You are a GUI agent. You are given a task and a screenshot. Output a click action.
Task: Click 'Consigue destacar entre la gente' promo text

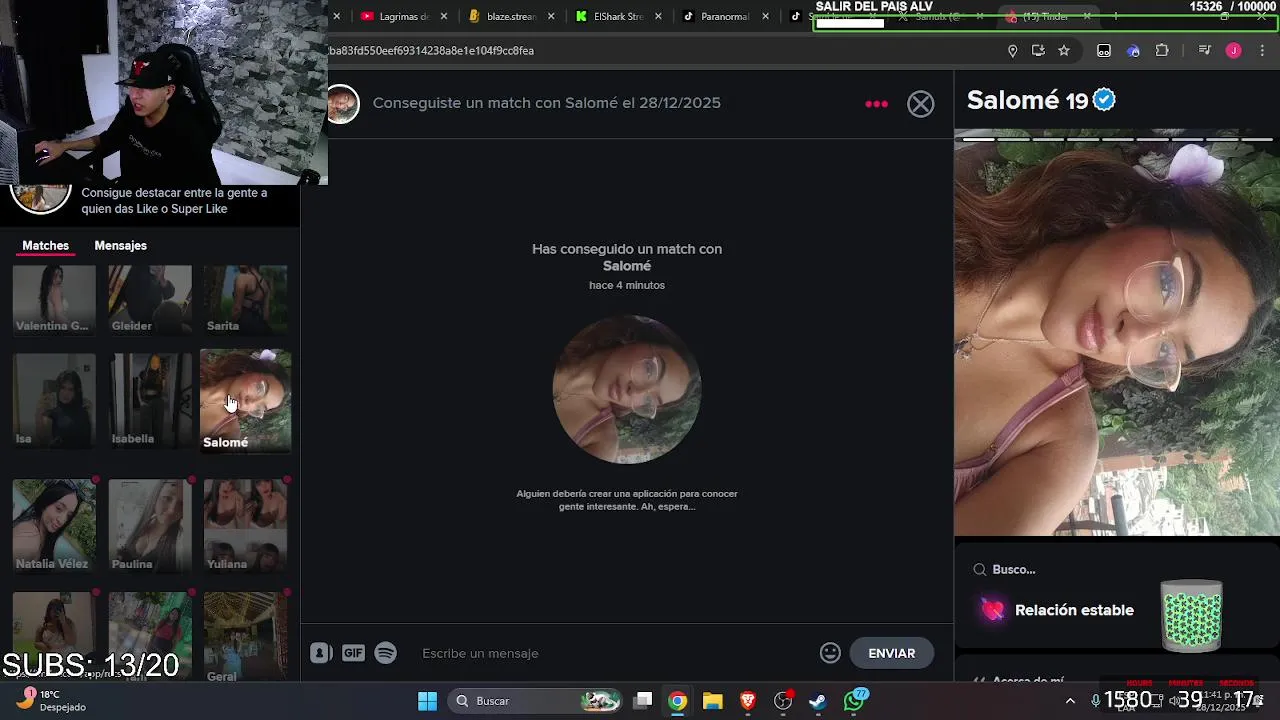point(174,201)
